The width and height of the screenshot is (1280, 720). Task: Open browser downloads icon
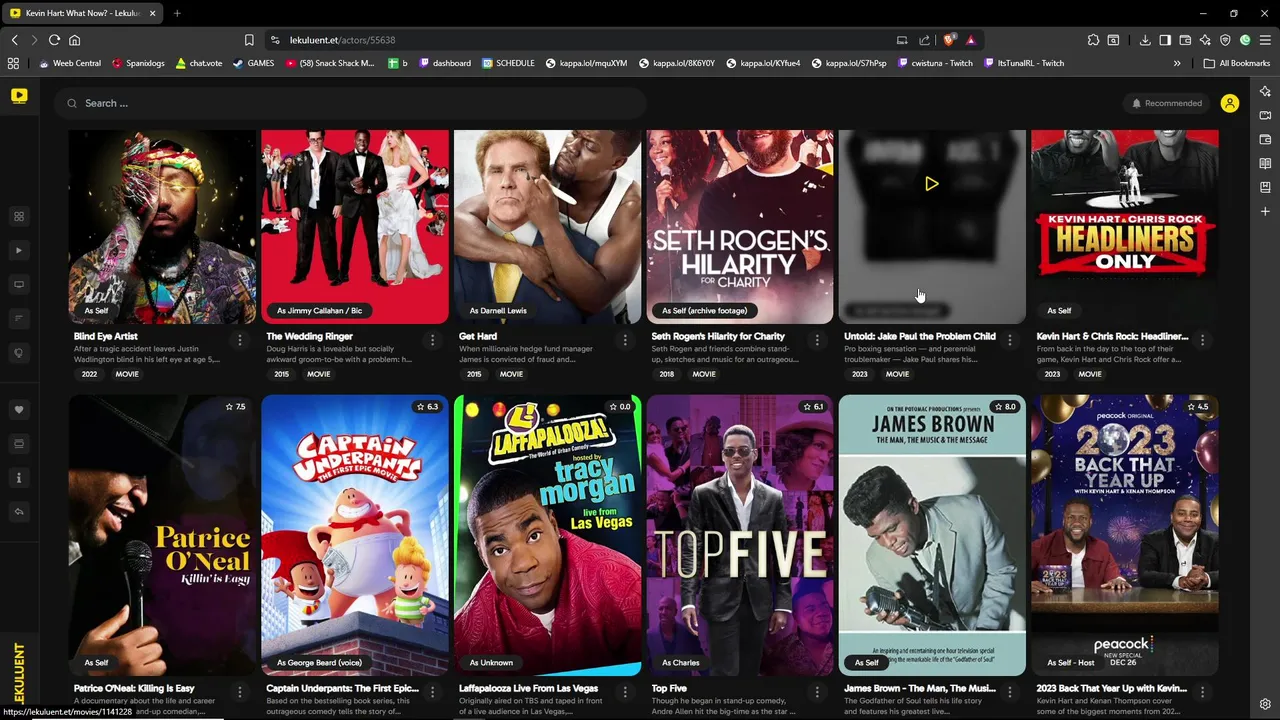tap(1145, 40)
